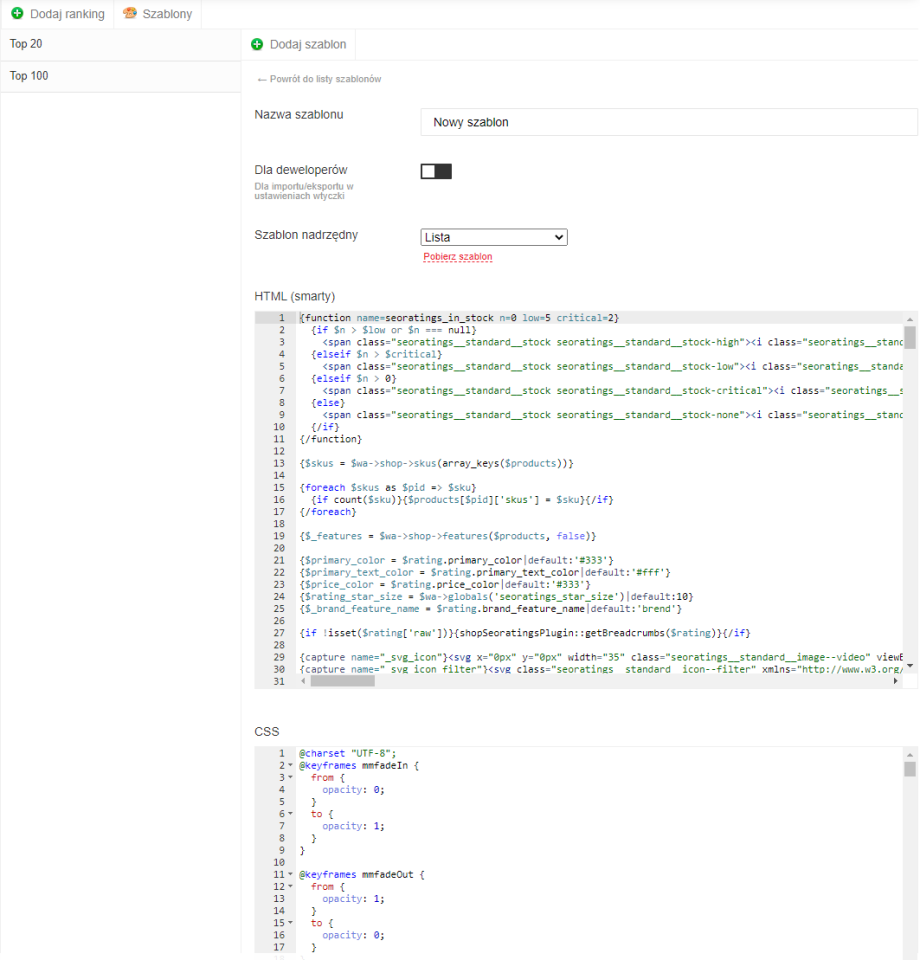Click the HTML editor horizontal scrollbar thumb
Screen dimensions: 920x960
342,681
